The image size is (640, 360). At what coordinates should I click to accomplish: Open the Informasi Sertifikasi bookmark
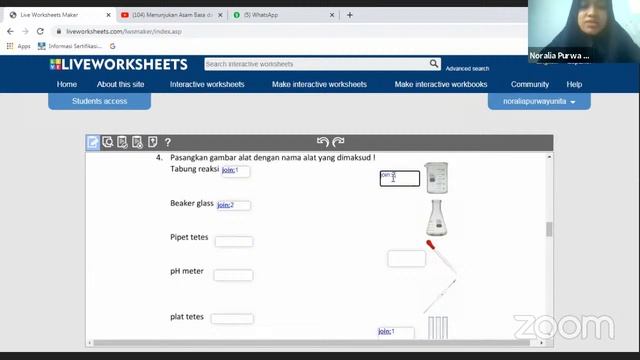coord(69,46)
